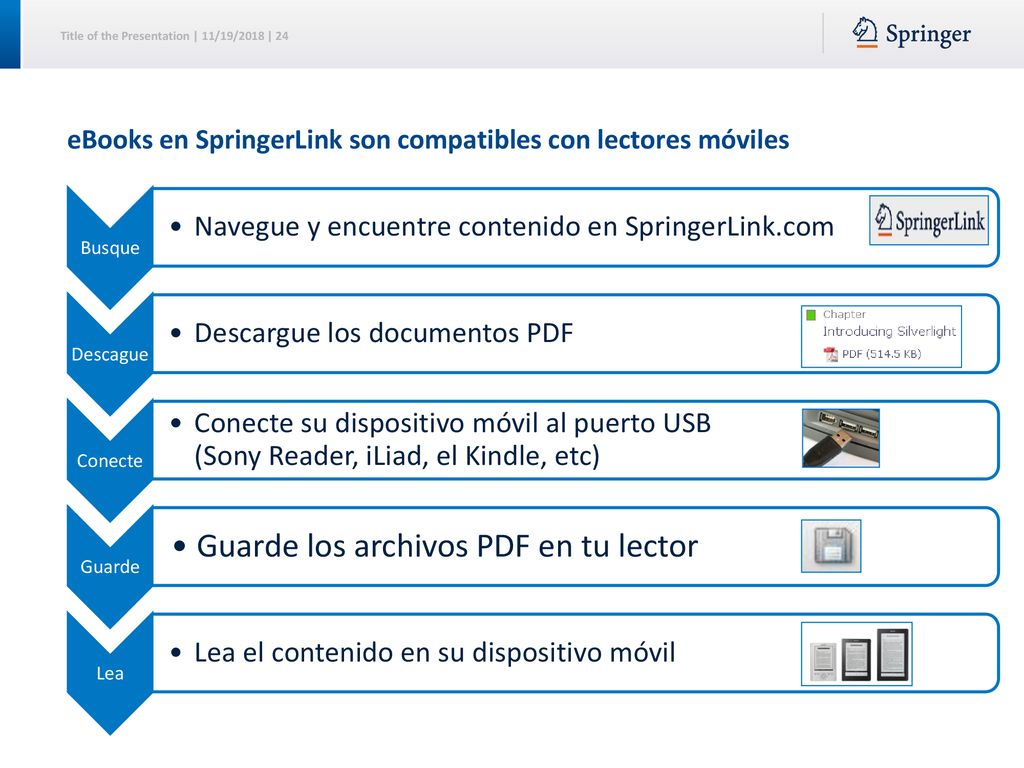The width and height of the screenshot is (1024, 768).
Task: Click text "(Sony Reader, iLiad, el Kindle, etc)"
Action: coord(396,456)
